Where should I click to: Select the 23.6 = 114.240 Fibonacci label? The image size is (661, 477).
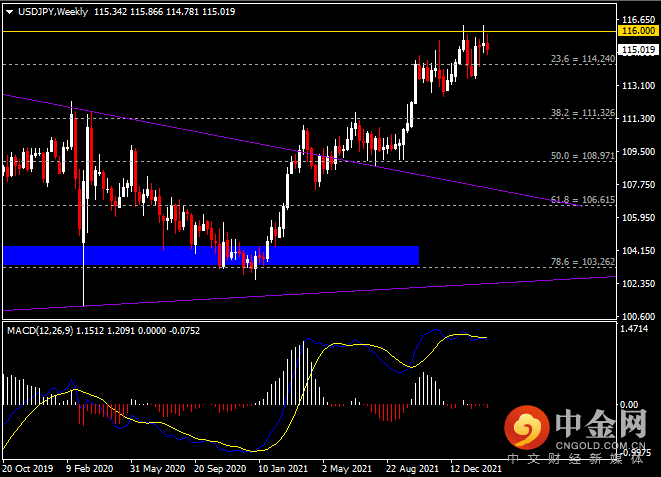point(583,59)
